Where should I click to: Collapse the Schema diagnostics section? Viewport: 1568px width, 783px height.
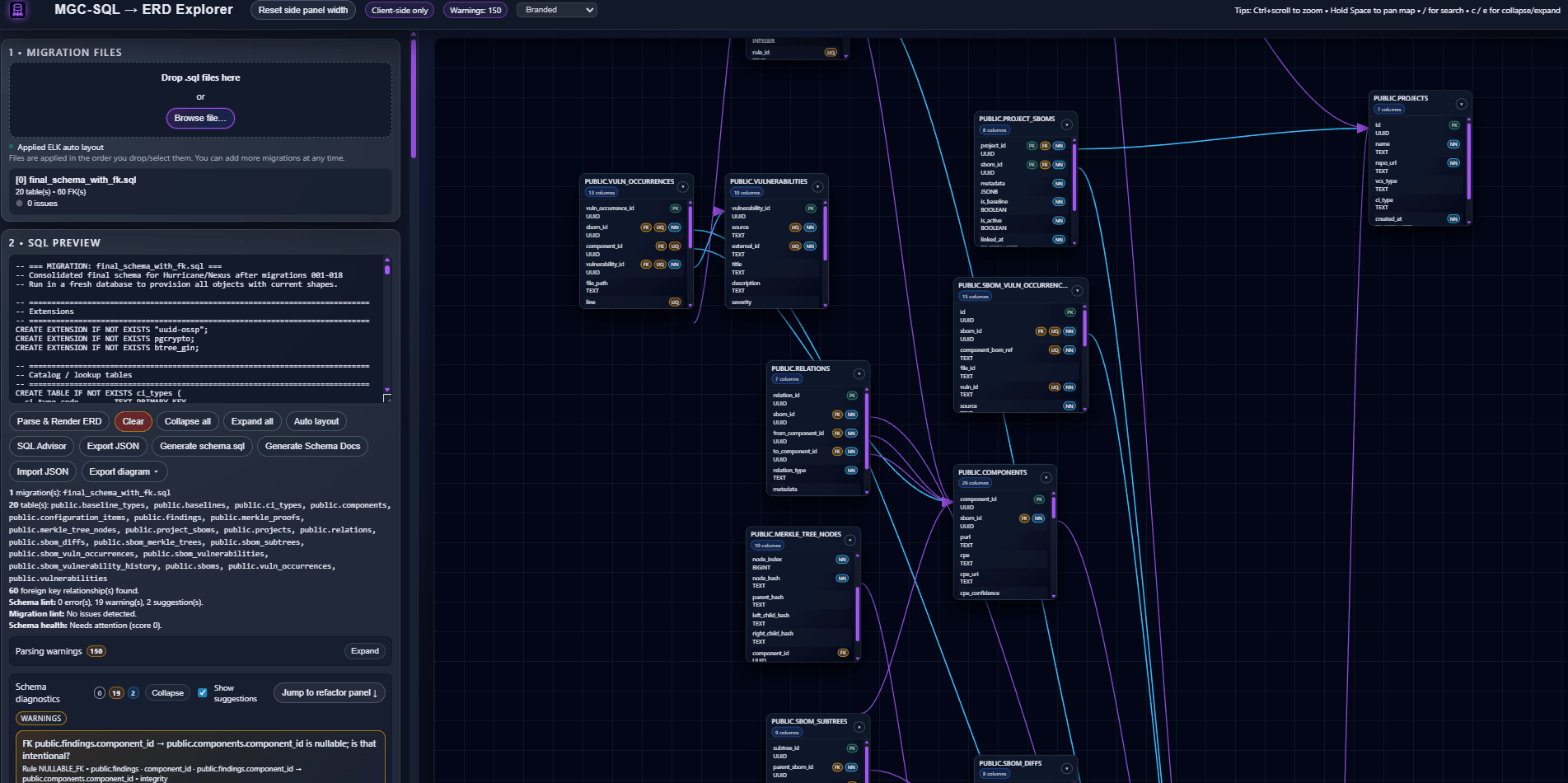[167, 693]
